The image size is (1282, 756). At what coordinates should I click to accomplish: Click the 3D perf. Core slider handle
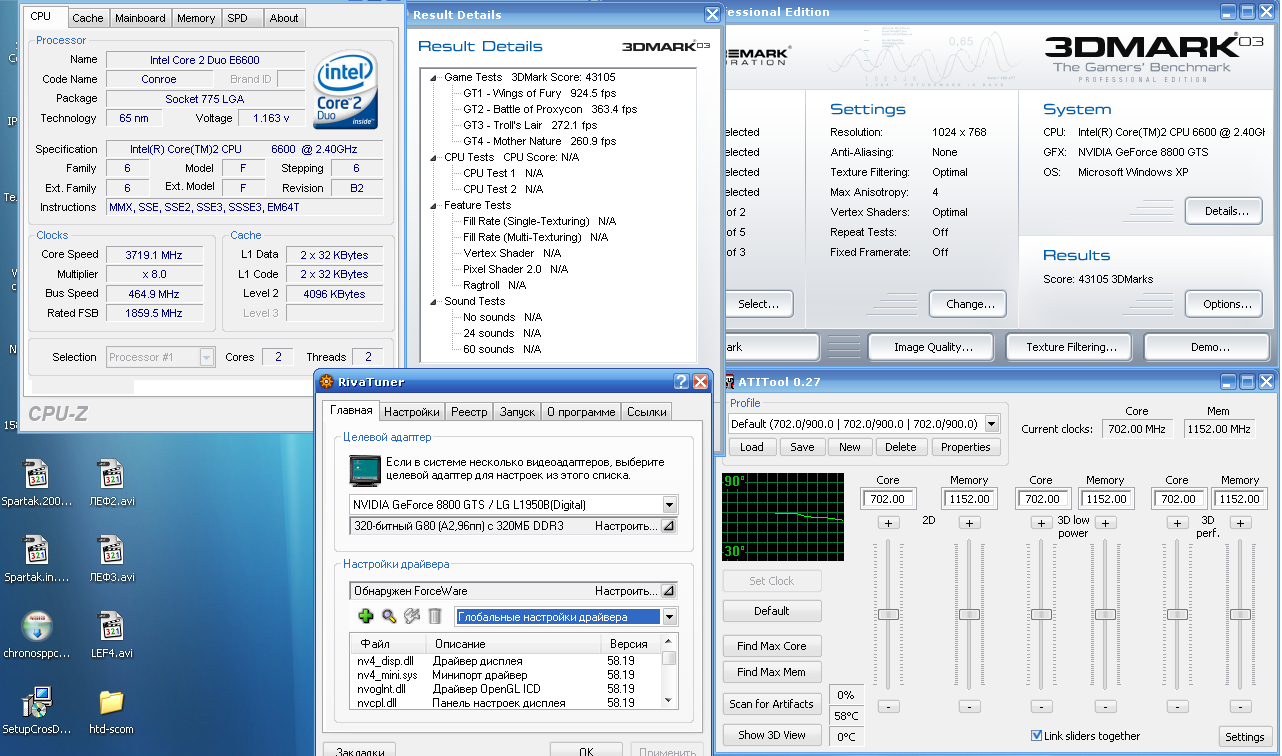click(x=1177, y=614)
